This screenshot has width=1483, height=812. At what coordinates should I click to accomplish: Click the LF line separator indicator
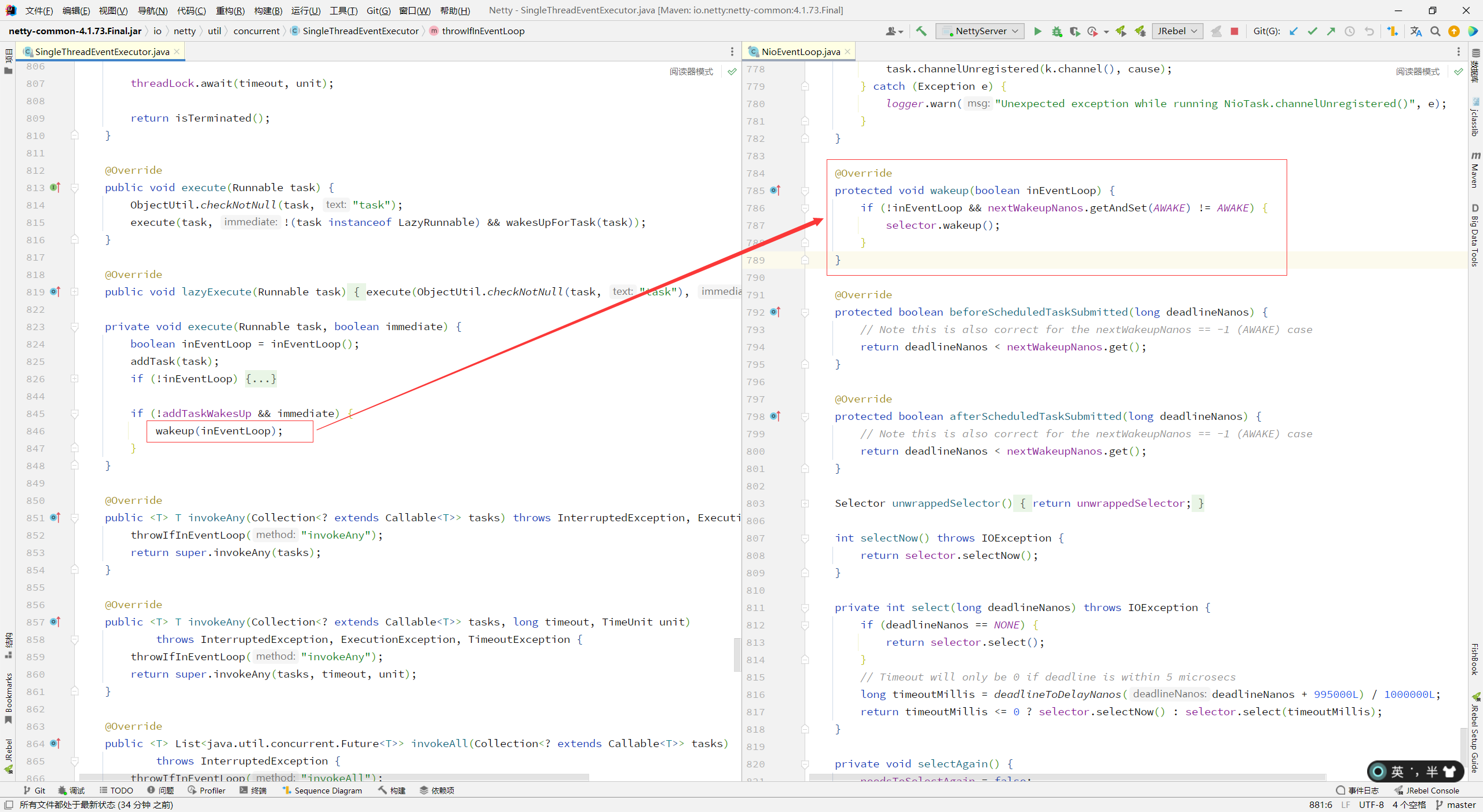coord(1345,804)
